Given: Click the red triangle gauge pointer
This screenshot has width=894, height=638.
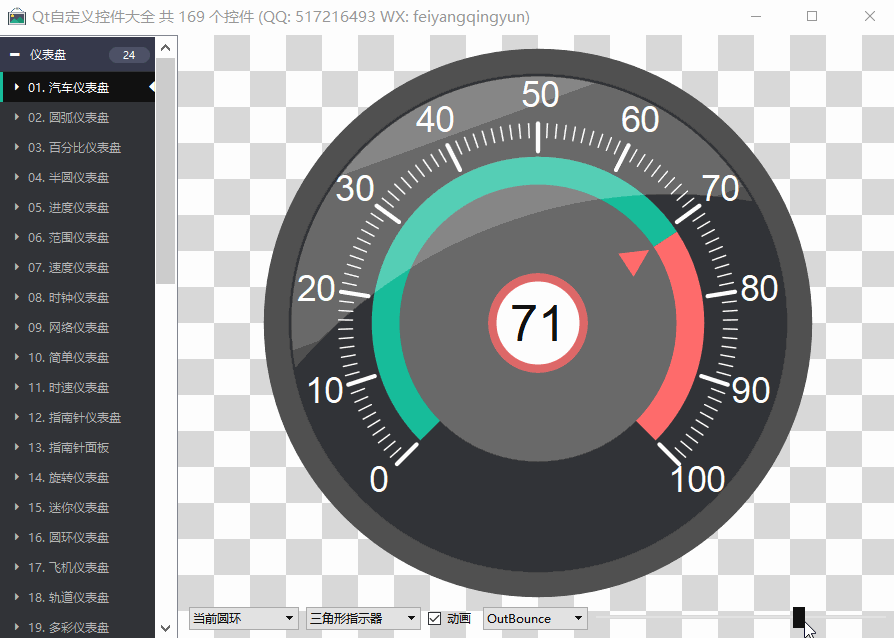Looking at the screenshot, I should tap(635, 262).
